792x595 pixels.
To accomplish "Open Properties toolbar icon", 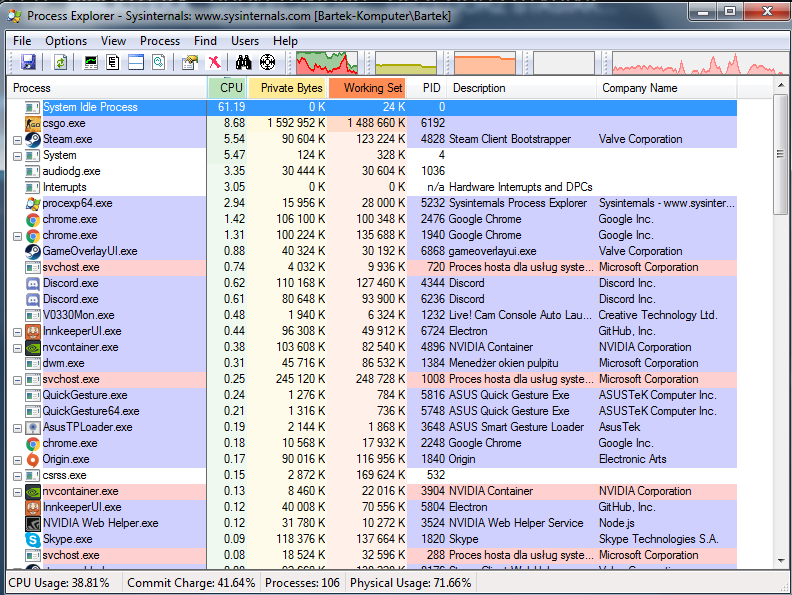I will coord(189,63).
